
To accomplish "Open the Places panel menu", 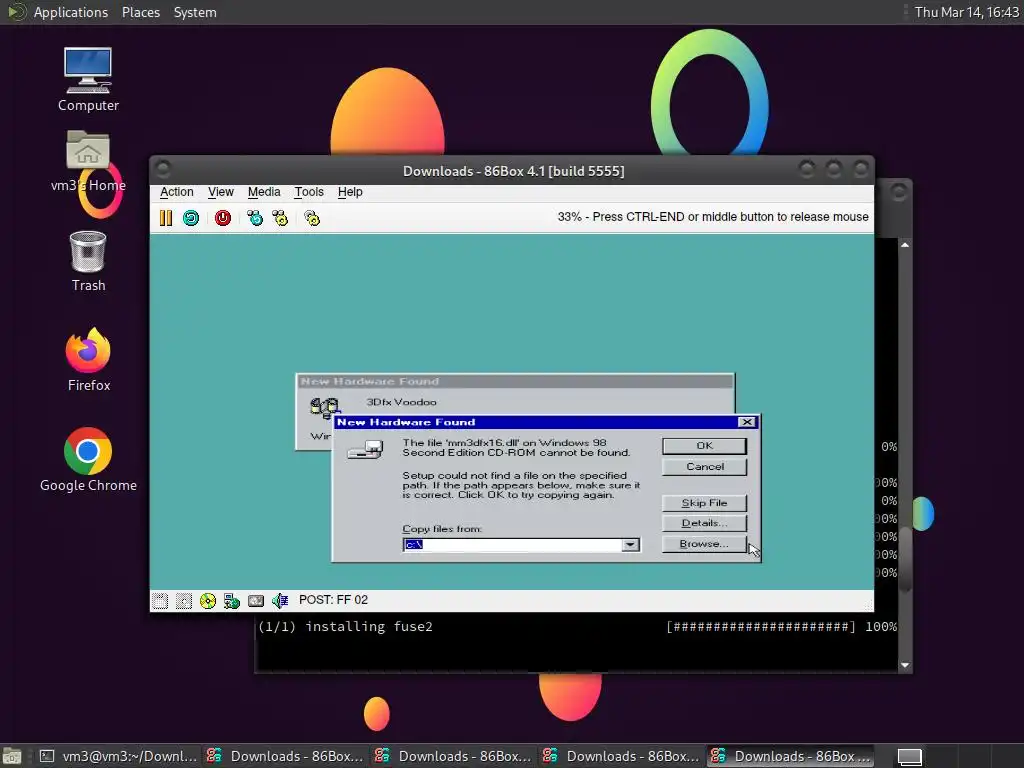I will pos(140,12).
